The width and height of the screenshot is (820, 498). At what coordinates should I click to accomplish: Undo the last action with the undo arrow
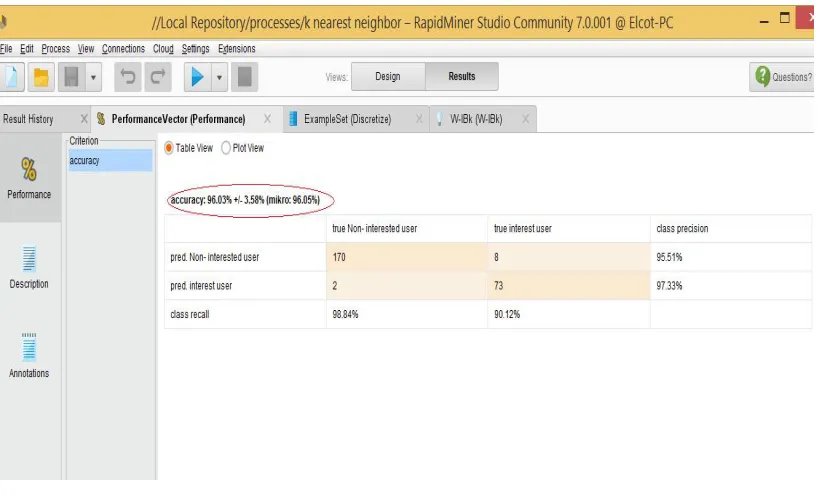(128, 77)
